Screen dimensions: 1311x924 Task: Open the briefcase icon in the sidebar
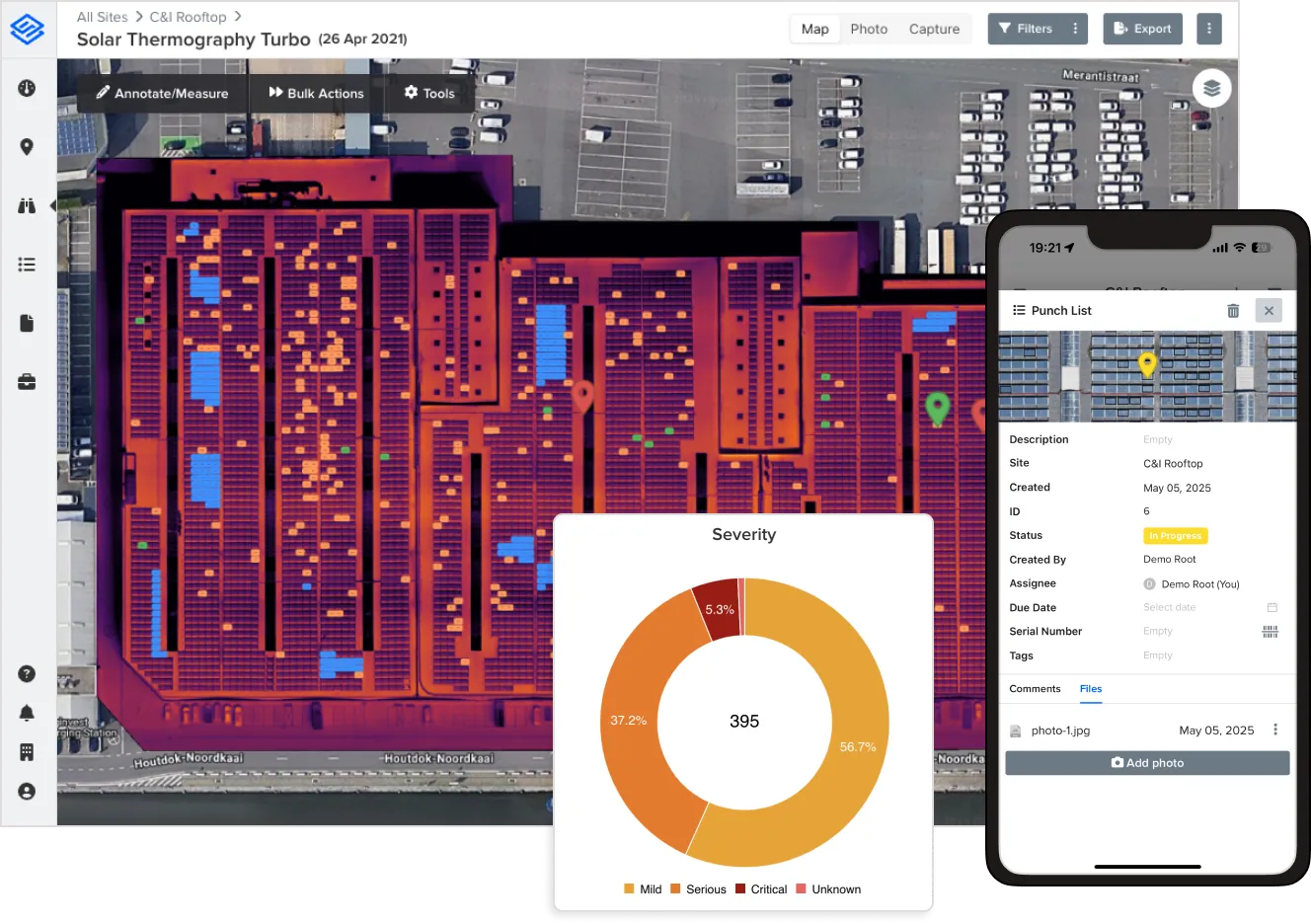27,382
